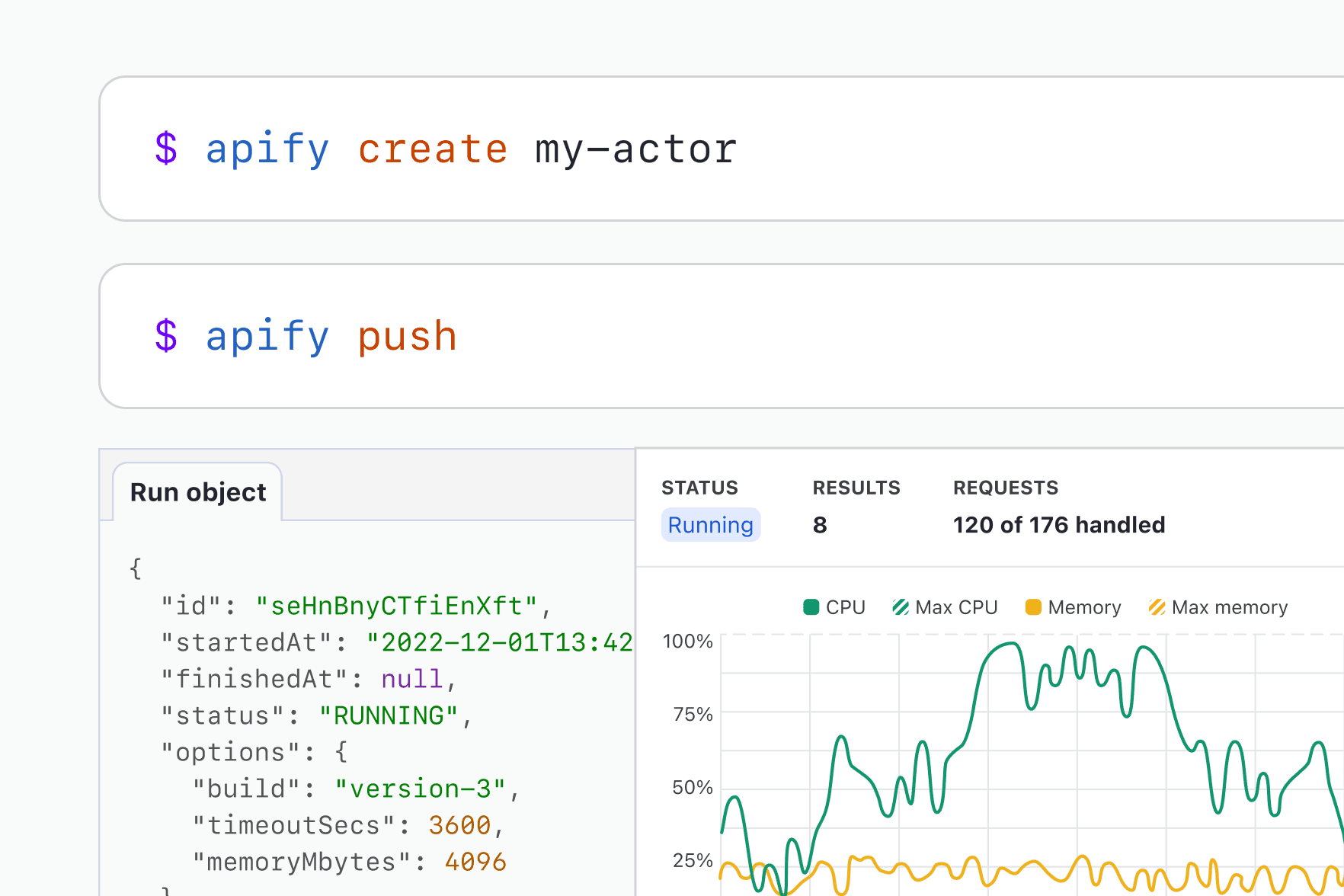Click the "RUNNING" status value in JSON
Screen dimensions: 1344x896
[389, 715]
